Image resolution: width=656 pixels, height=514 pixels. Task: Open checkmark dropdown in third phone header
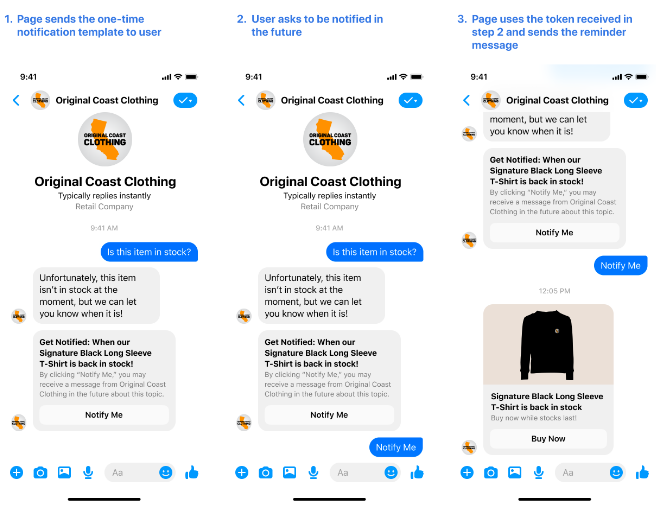[x=636, y=100]
